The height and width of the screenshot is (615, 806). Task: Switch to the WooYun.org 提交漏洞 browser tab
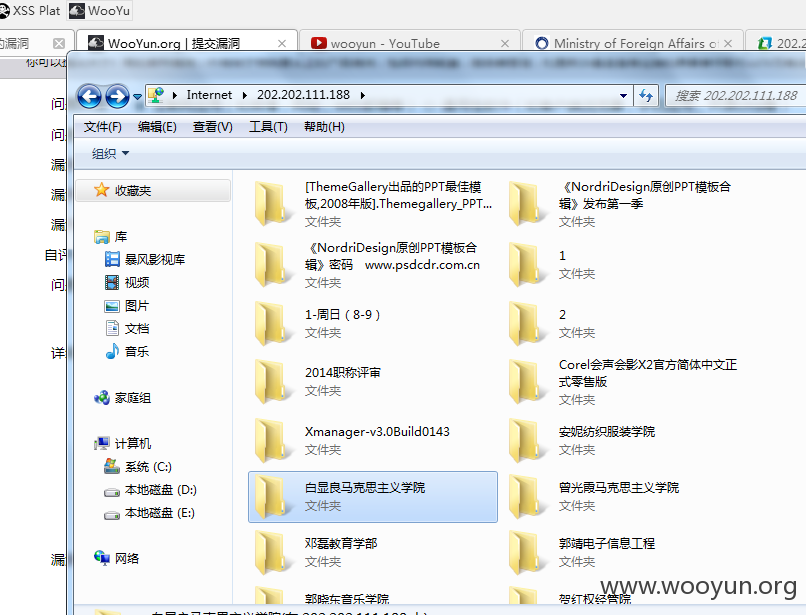click(x=187, y=43)
